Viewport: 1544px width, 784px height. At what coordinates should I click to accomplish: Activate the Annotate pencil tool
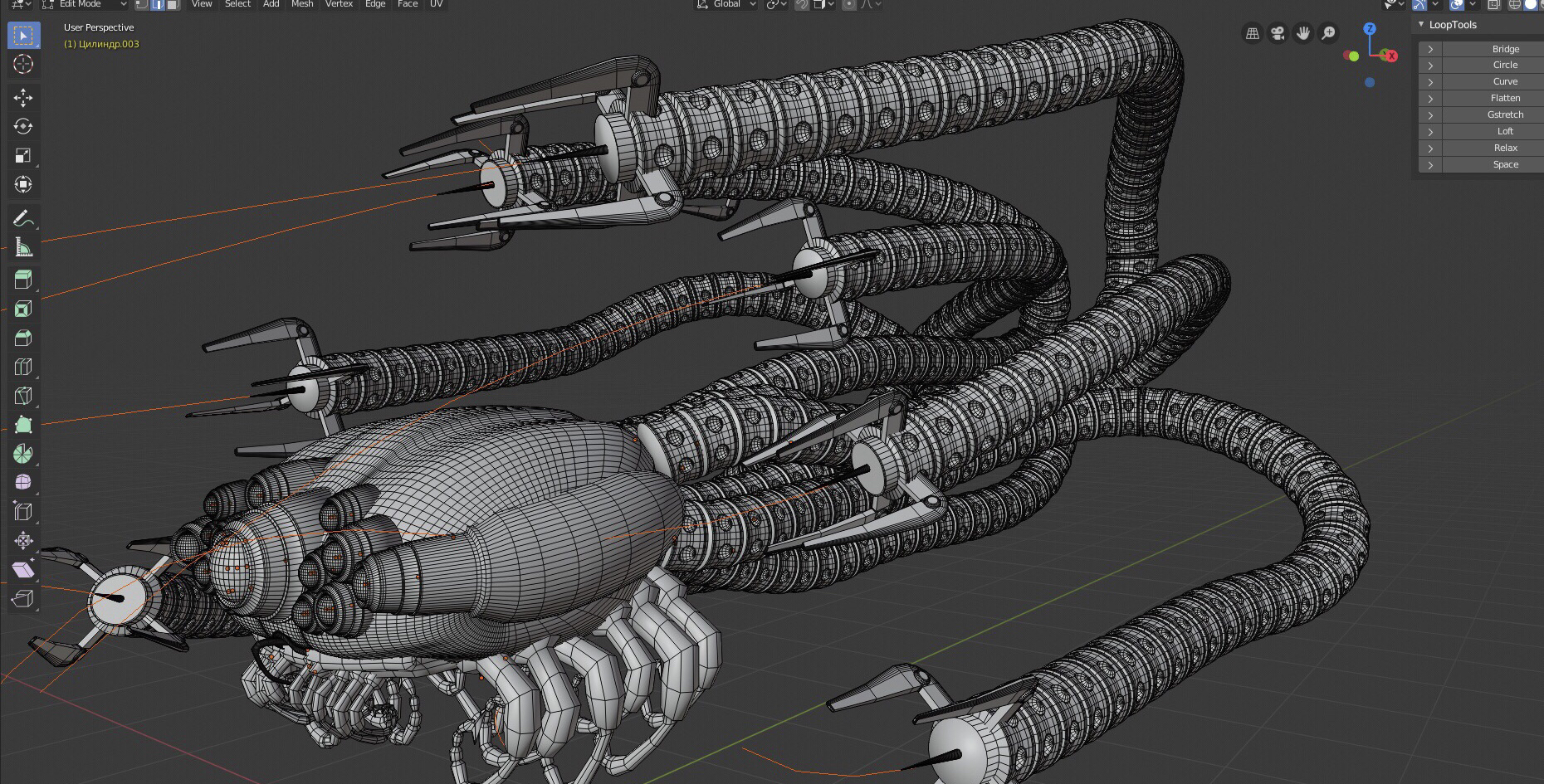(23, 218)
